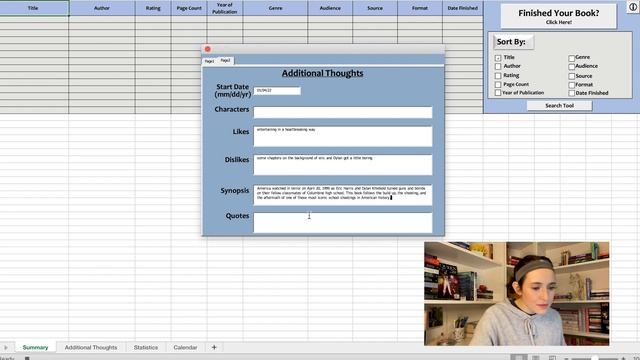Enable the Author sort checkbox

tap(498, 66)
